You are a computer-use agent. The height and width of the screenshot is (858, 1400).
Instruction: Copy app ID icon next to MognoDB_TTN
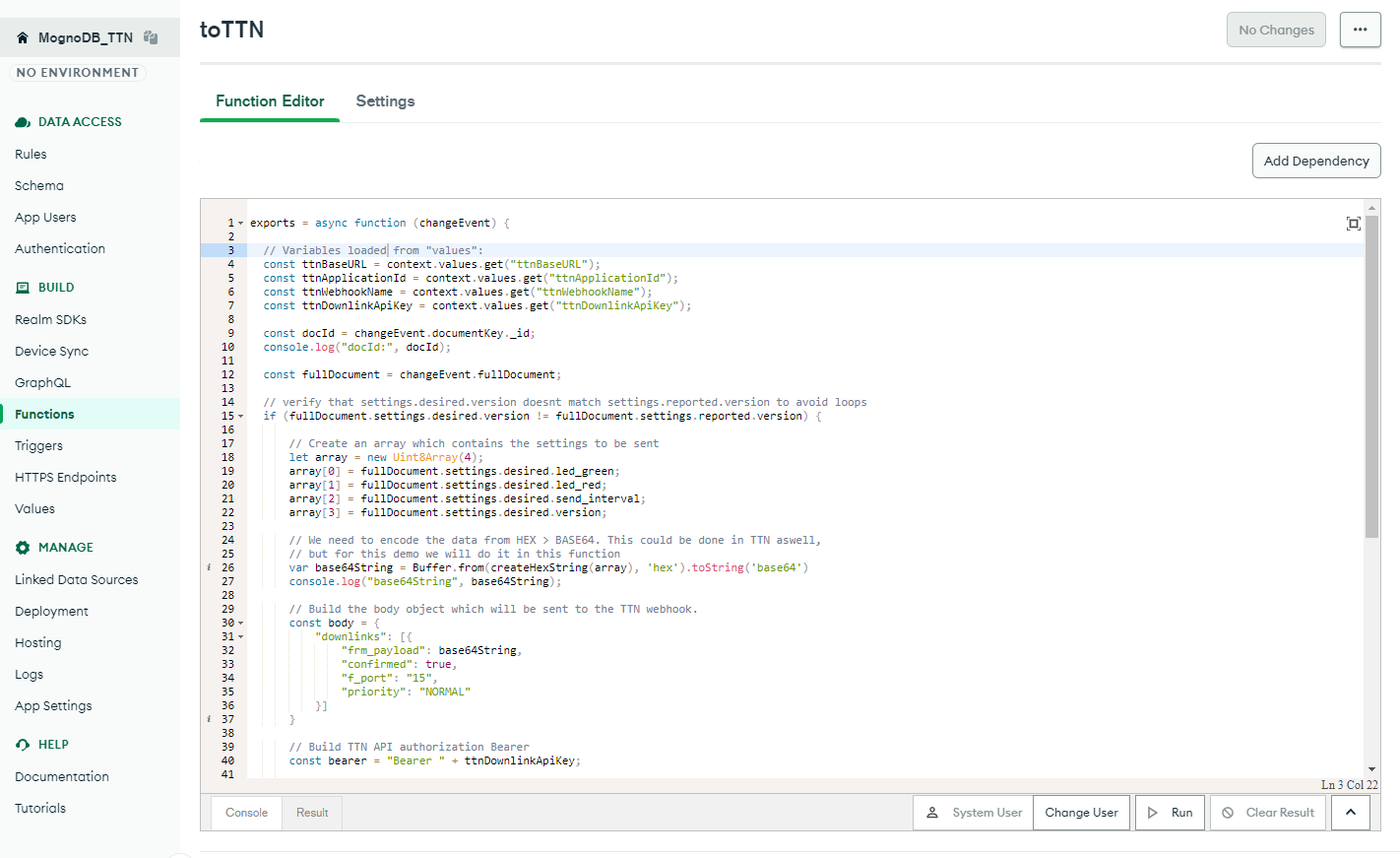pos(151,37)
